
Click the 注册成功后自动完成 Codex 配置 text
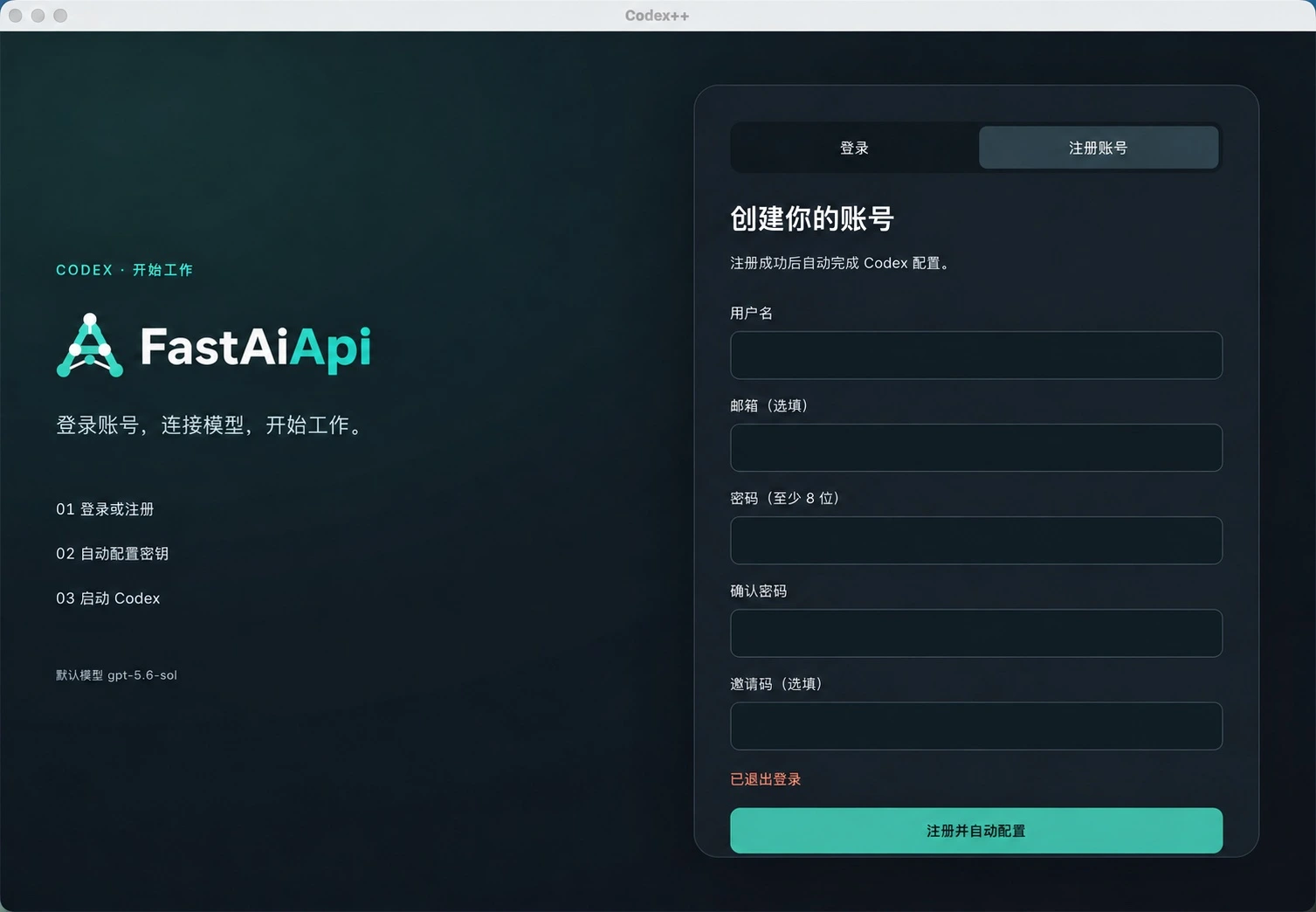coord(840,263)
